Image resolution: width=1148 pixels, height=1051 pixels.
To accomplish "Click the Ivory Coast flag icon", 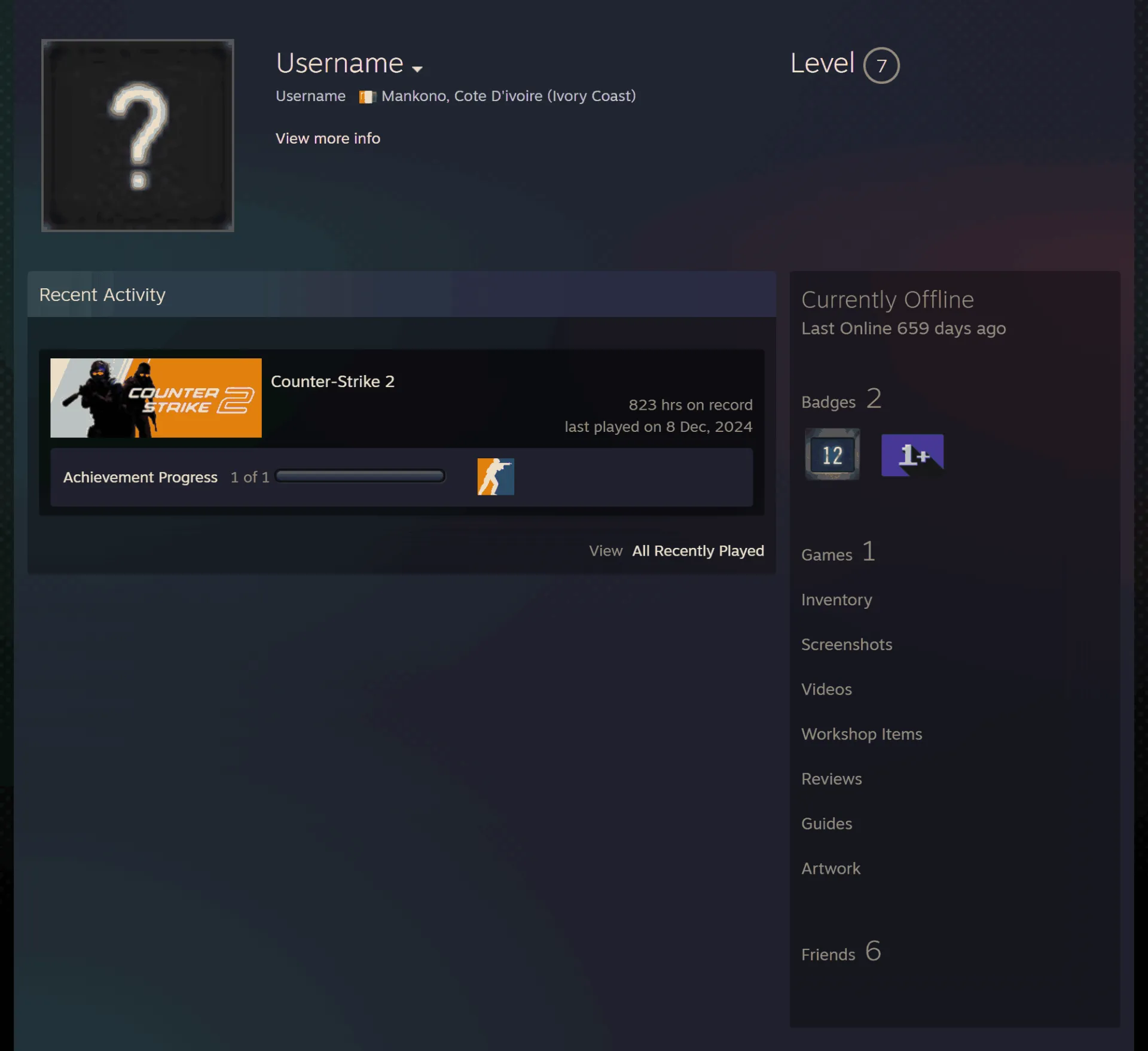I will click(x=367, y=97).
